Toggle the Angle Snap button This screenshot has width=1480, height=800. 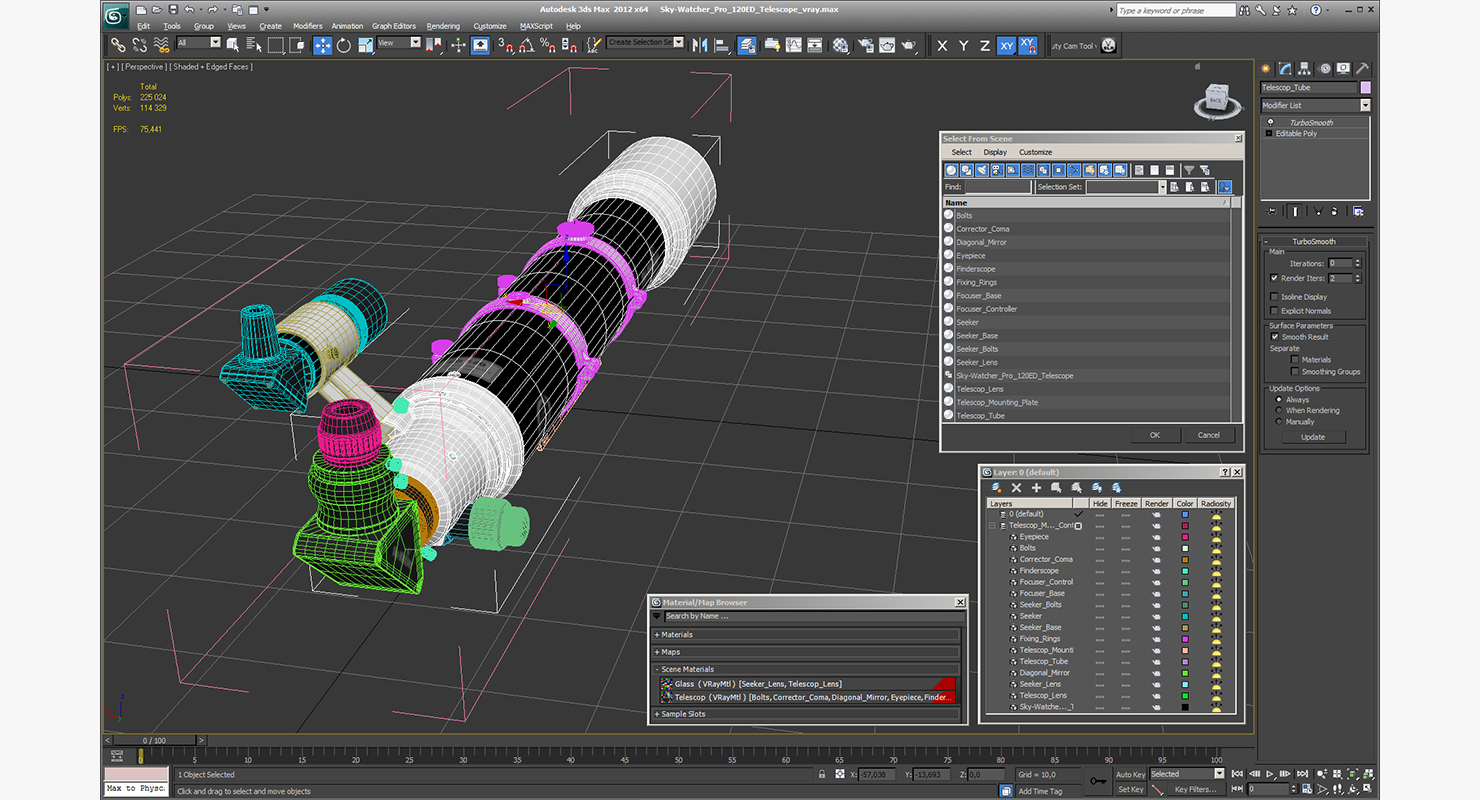coord(526,45)
